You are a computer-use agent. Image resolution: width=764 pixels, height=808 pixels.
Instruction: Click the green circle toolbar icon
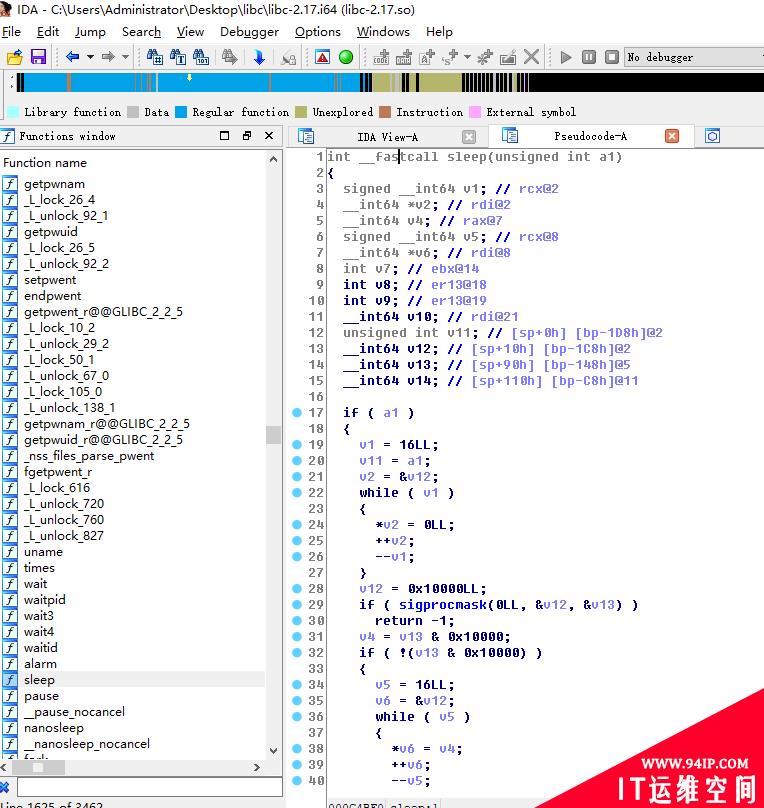point(346,57)
